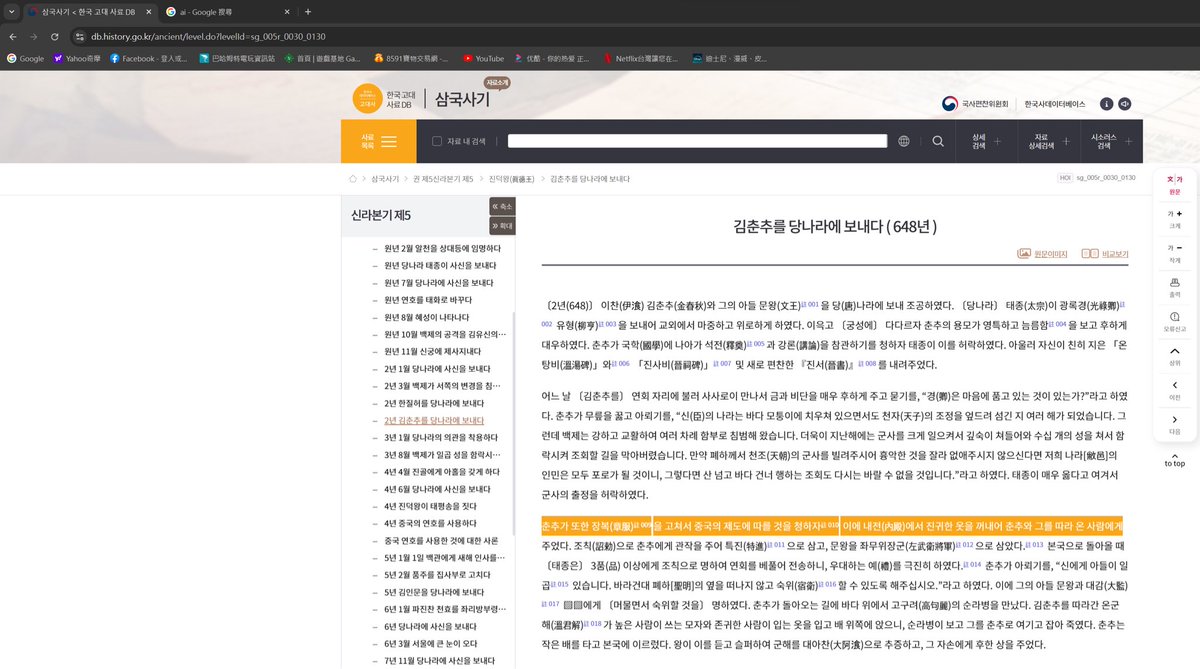This screenshot has height=669, width=1200.
Task: Reload the page with refresh icon
Action: 55,36
